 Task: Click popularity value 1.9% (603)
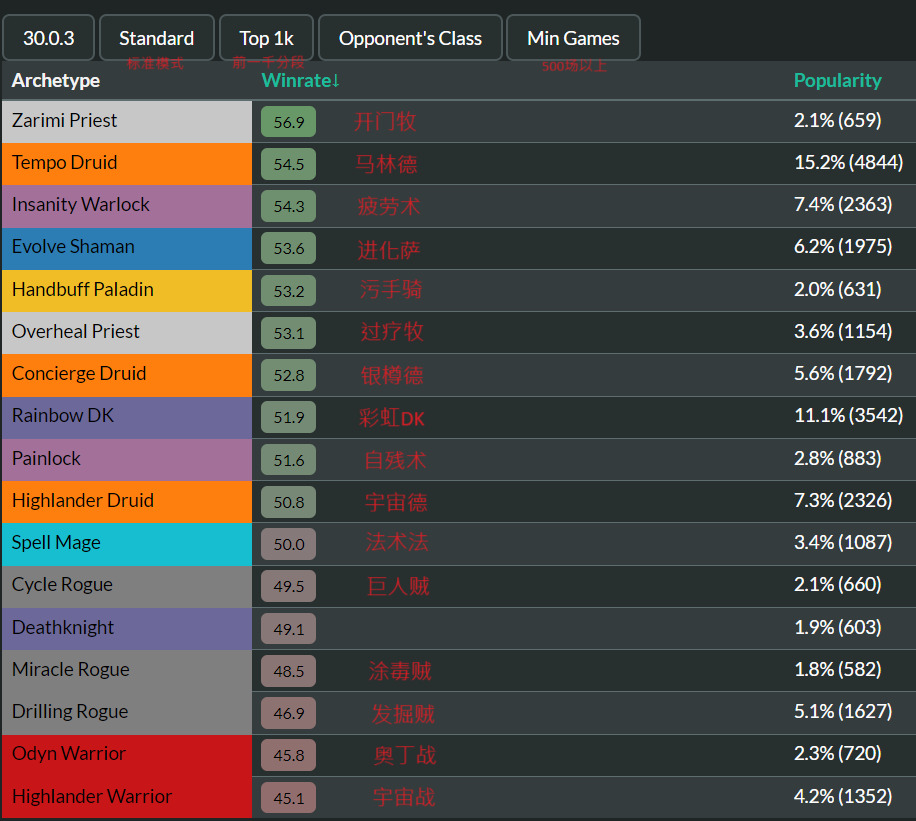[x=837, y=627]
